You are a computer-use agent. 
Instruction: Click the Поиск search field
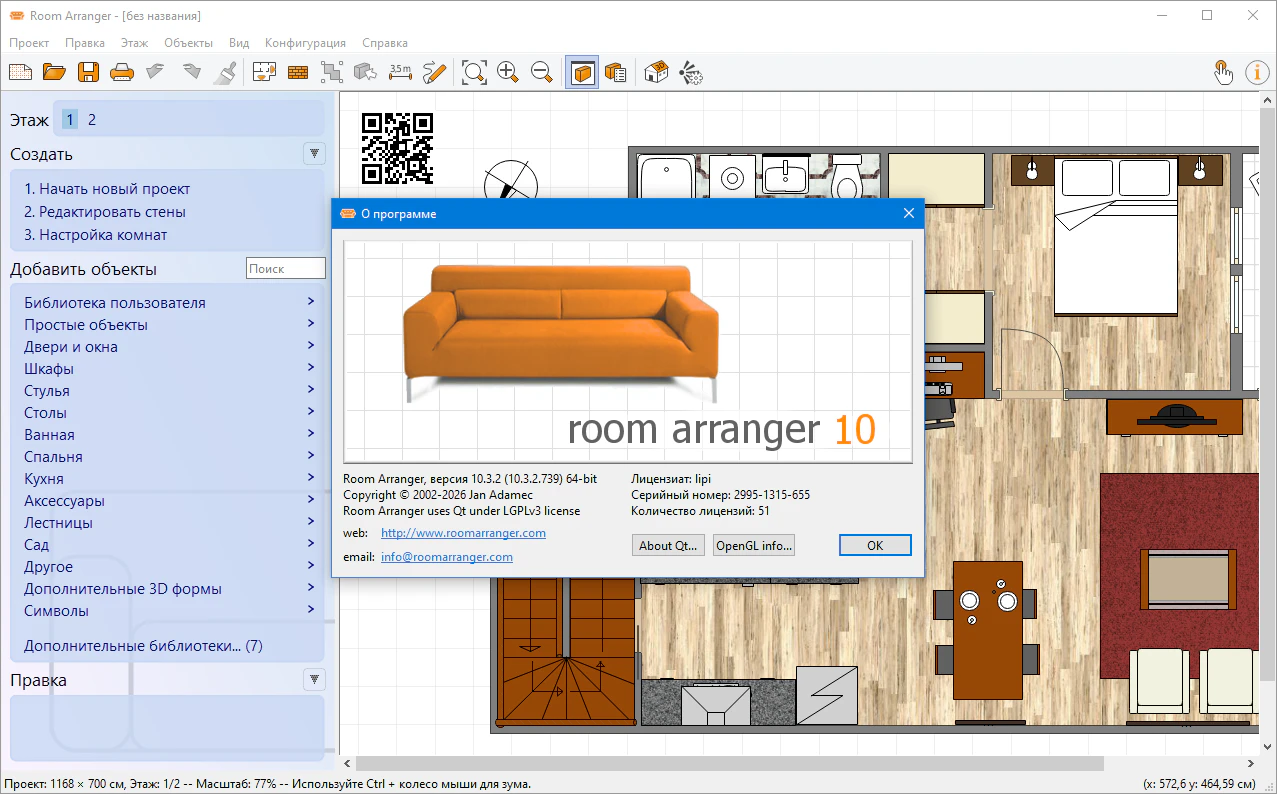285,268
